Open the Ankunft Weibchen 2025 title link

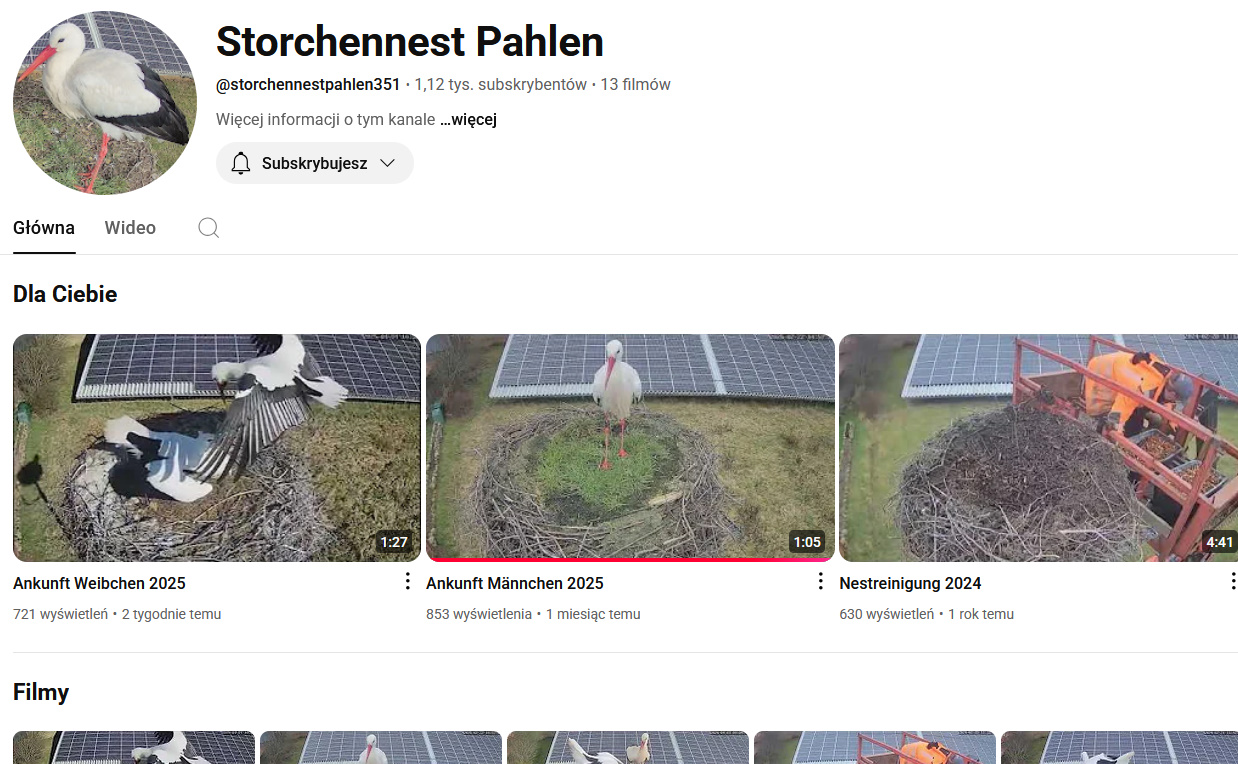[99, 583]
